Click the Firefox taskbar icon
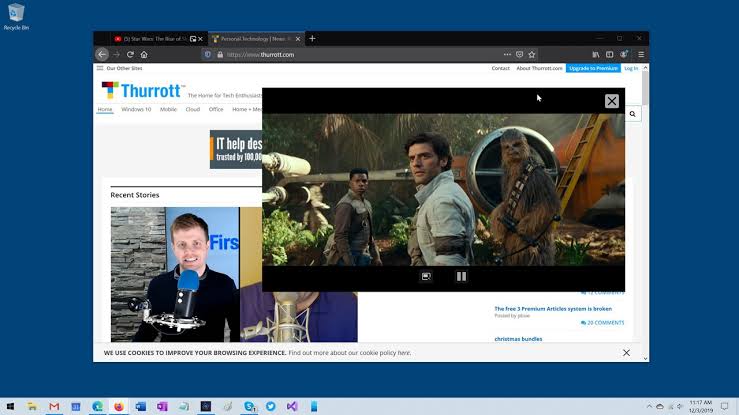Viewport: 739px width, 415px height. [119, 407]
